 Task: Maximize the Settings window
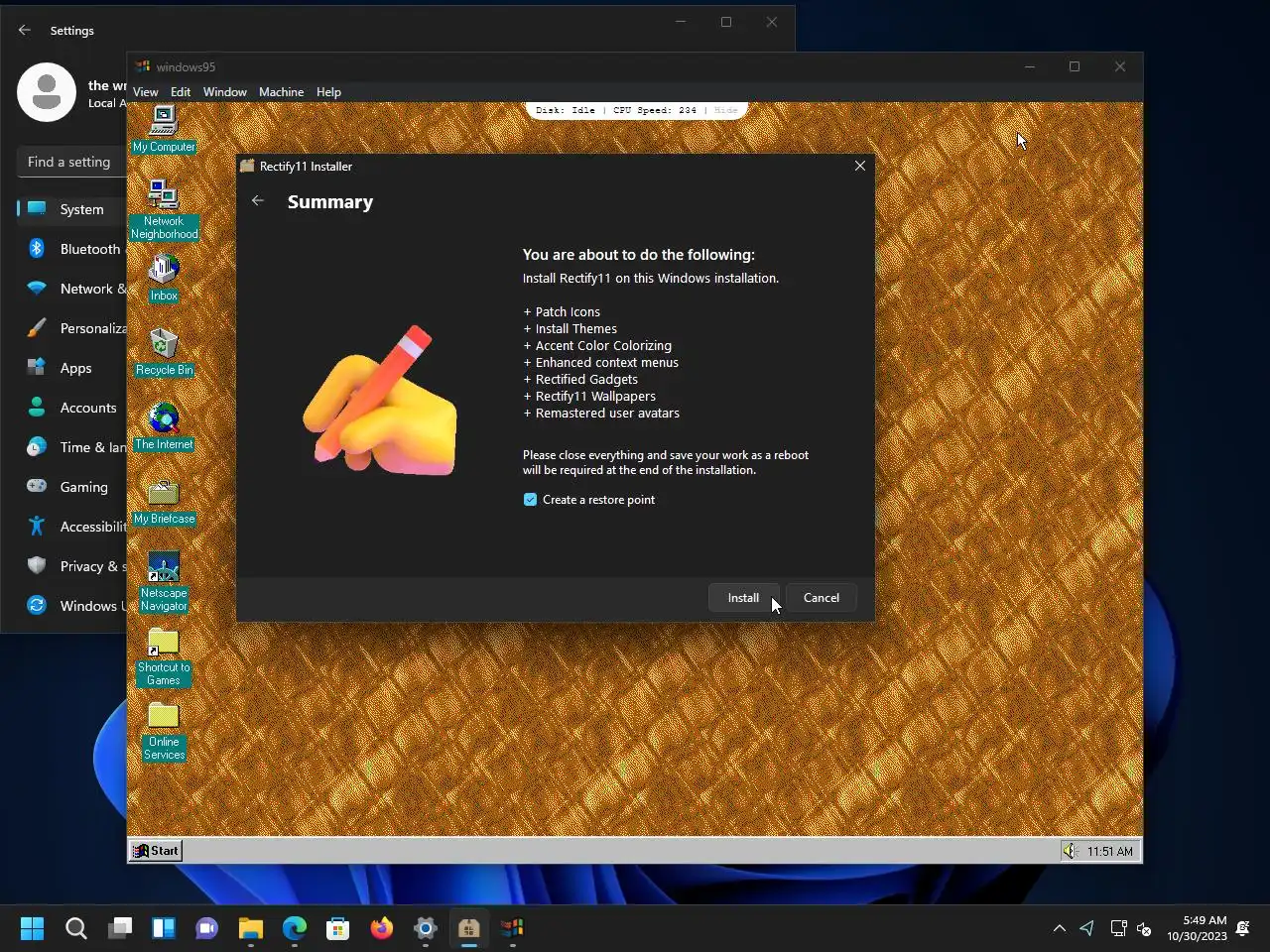pos(726,22)
